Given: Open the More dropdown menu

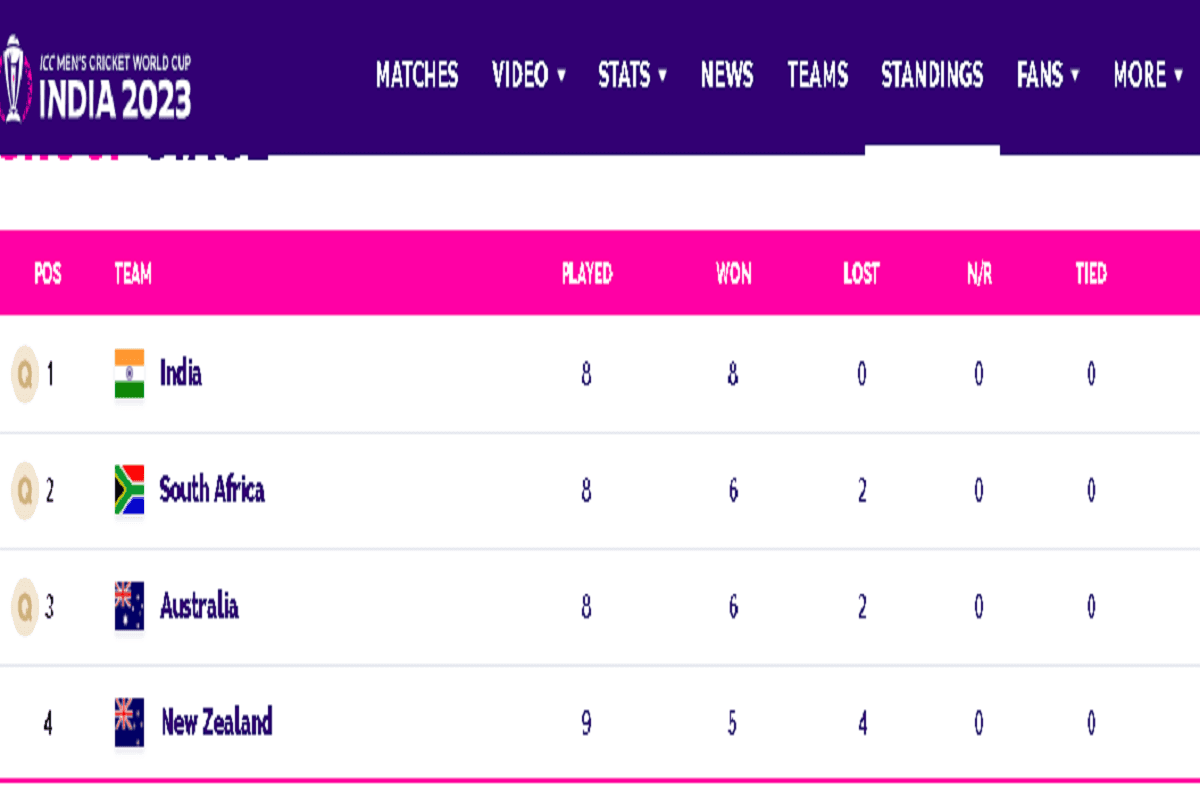Looking at the screenshot, I should point(1148,75).
